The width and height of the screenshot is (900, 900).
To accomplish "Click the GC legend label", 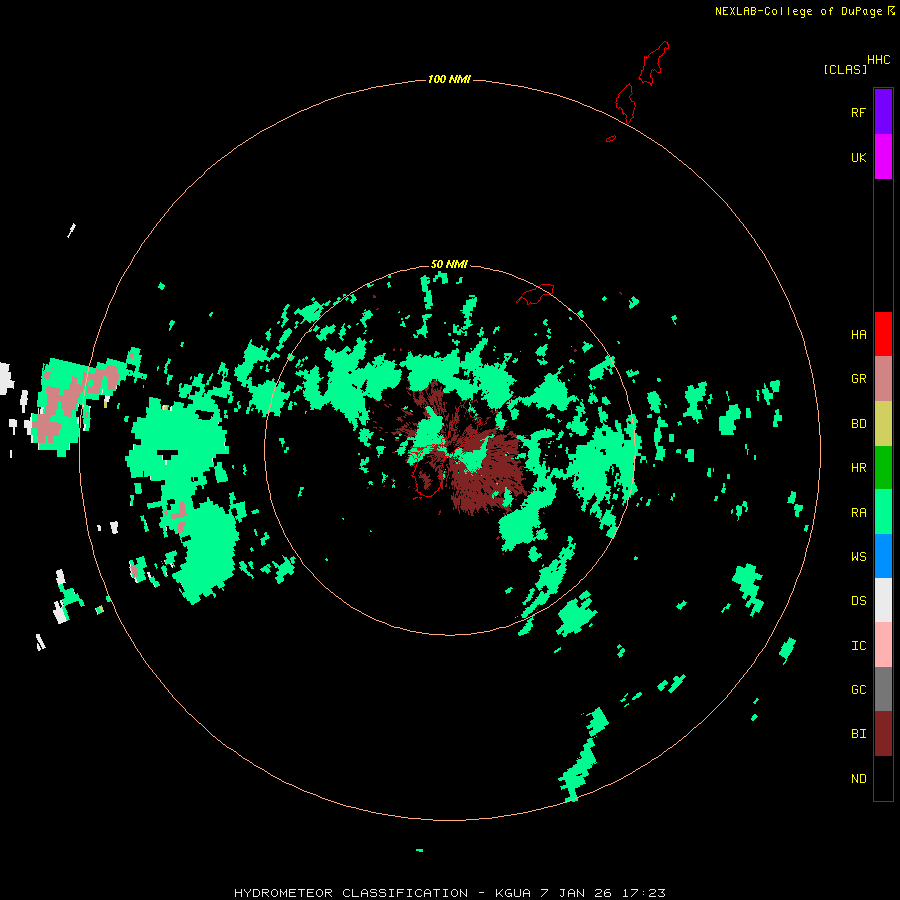I will 859,689.
